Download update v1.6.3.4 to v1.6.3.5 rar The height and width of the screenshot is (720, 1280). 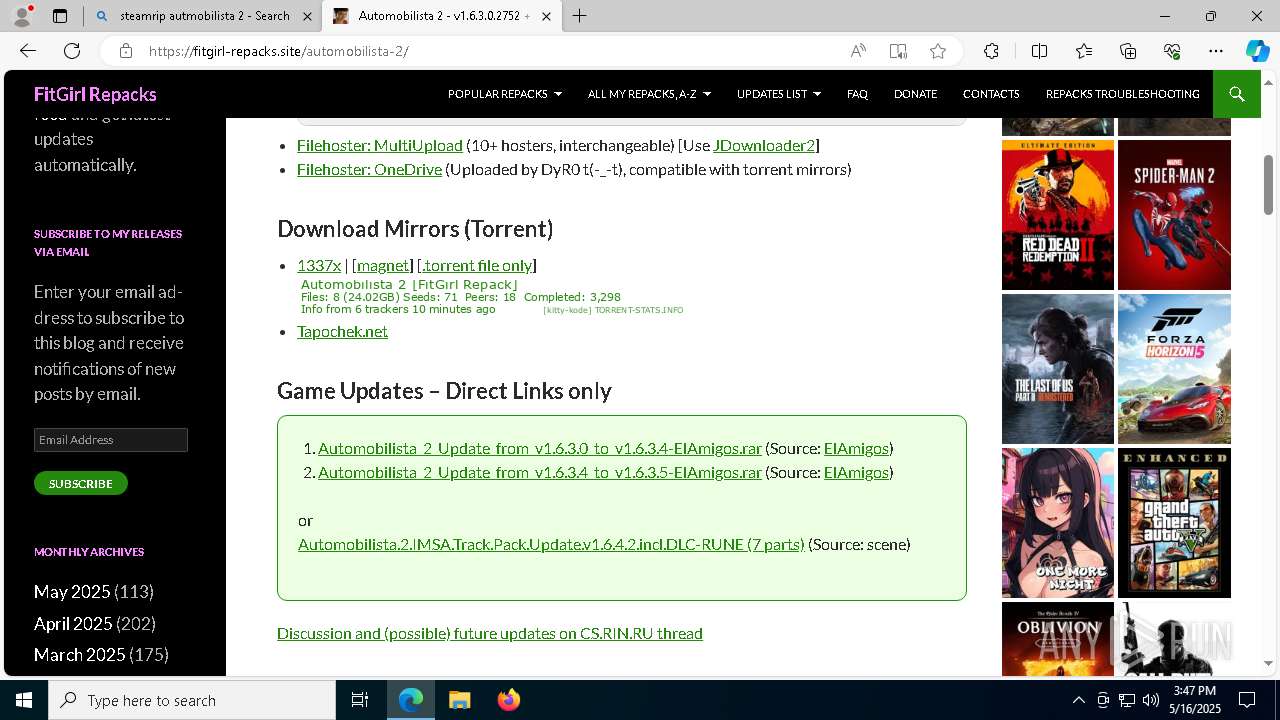[540, 472]
